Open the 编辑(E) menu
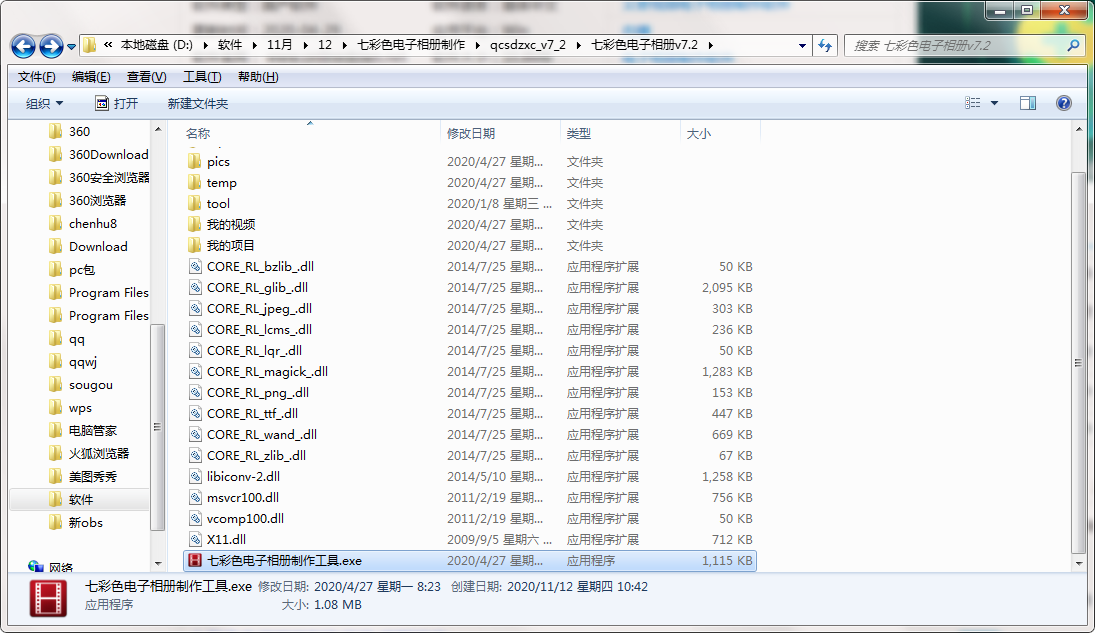Viewport: 1095px width, 633px height. pyautogui.click(x=91, y=77)
